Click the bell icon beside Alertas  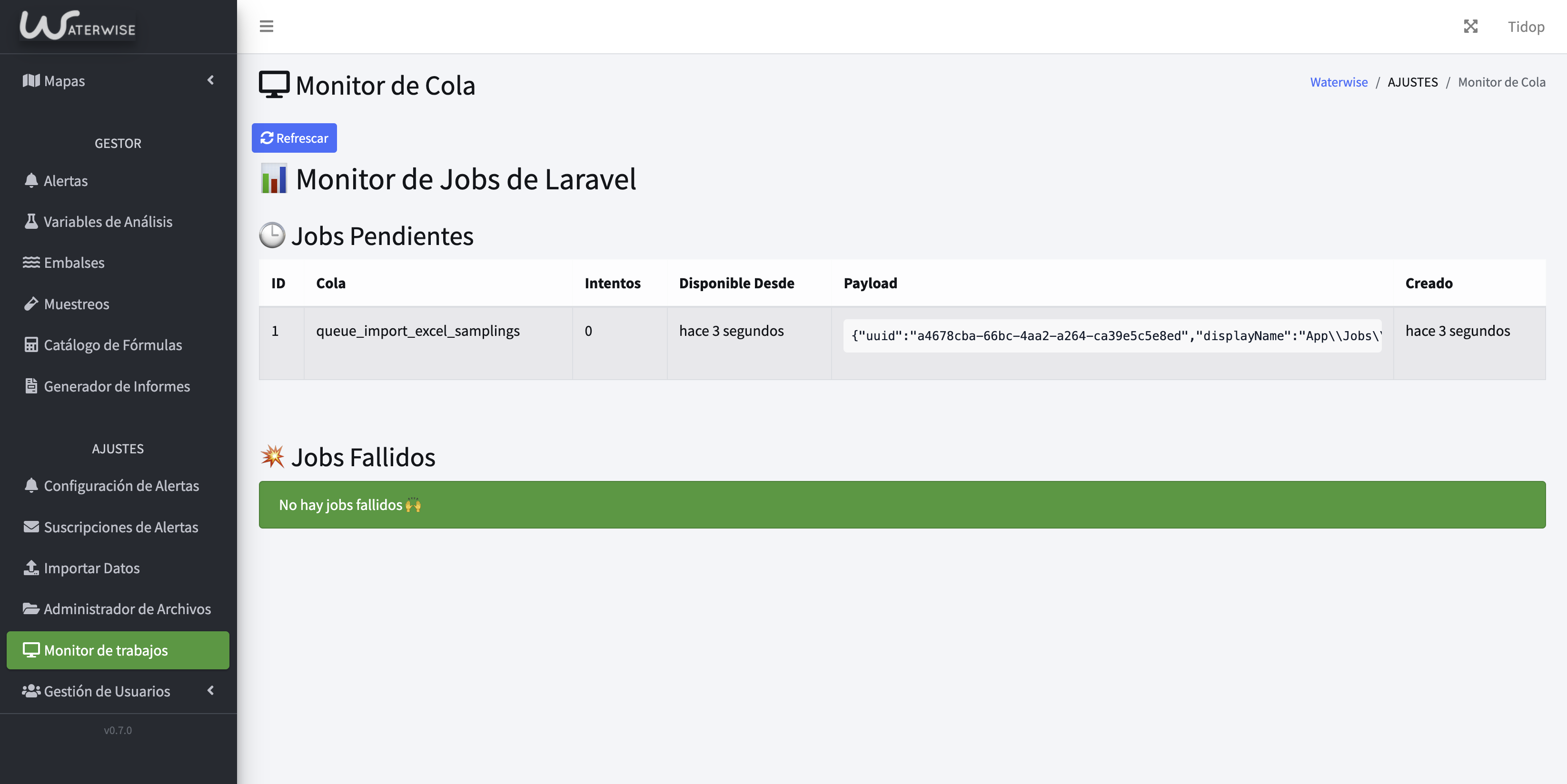[31, 180]
